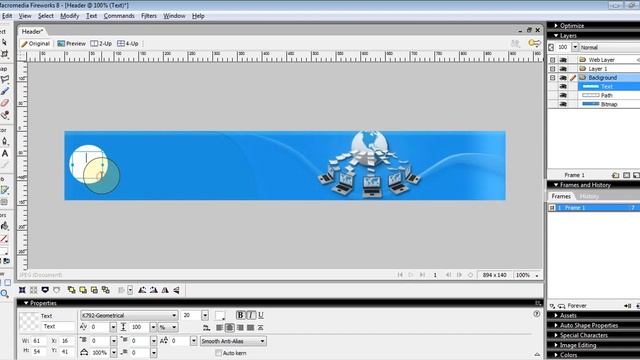Screen dimensions: 640x360
Task: Select the Slice tool
Action: click(x=4, y=190)
